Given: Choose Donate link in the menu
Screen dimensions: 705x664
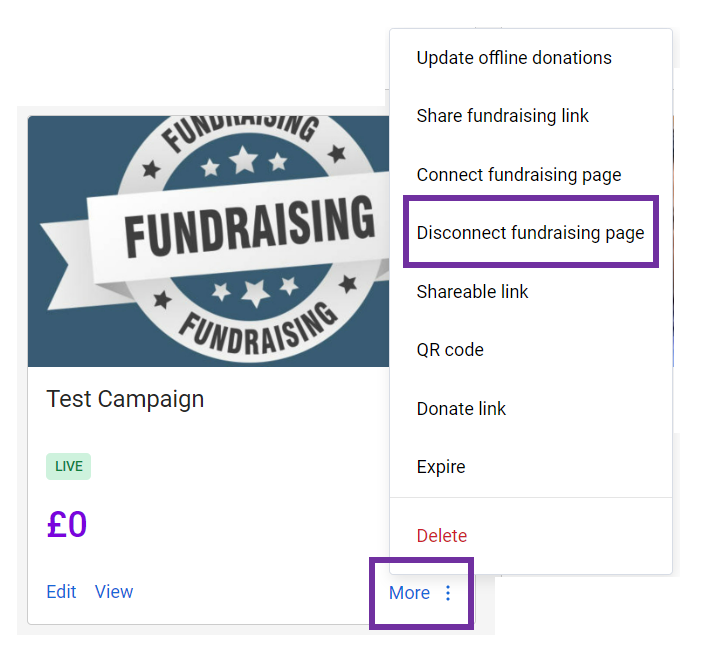Looking at the screenshot, I should pyautogui.click(x=461, y=409).
